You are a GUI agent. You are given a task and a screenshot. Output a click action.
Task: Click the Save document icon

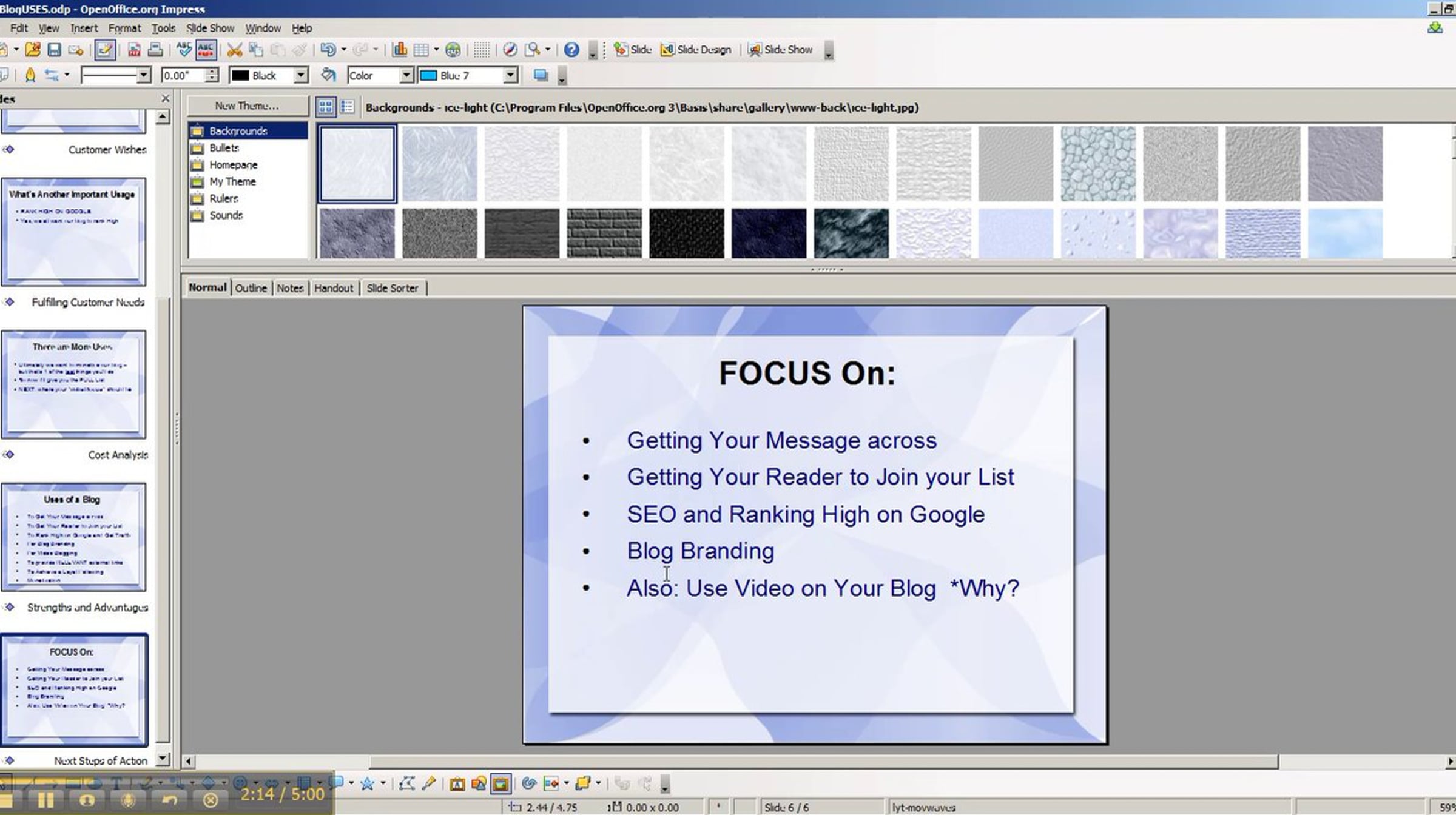[54, 50]
